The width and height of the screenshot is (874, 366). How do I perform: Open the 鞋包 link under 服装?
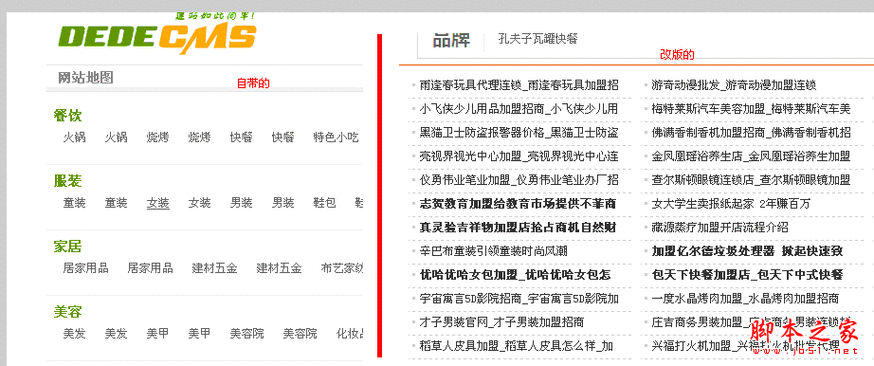point(325,203)
